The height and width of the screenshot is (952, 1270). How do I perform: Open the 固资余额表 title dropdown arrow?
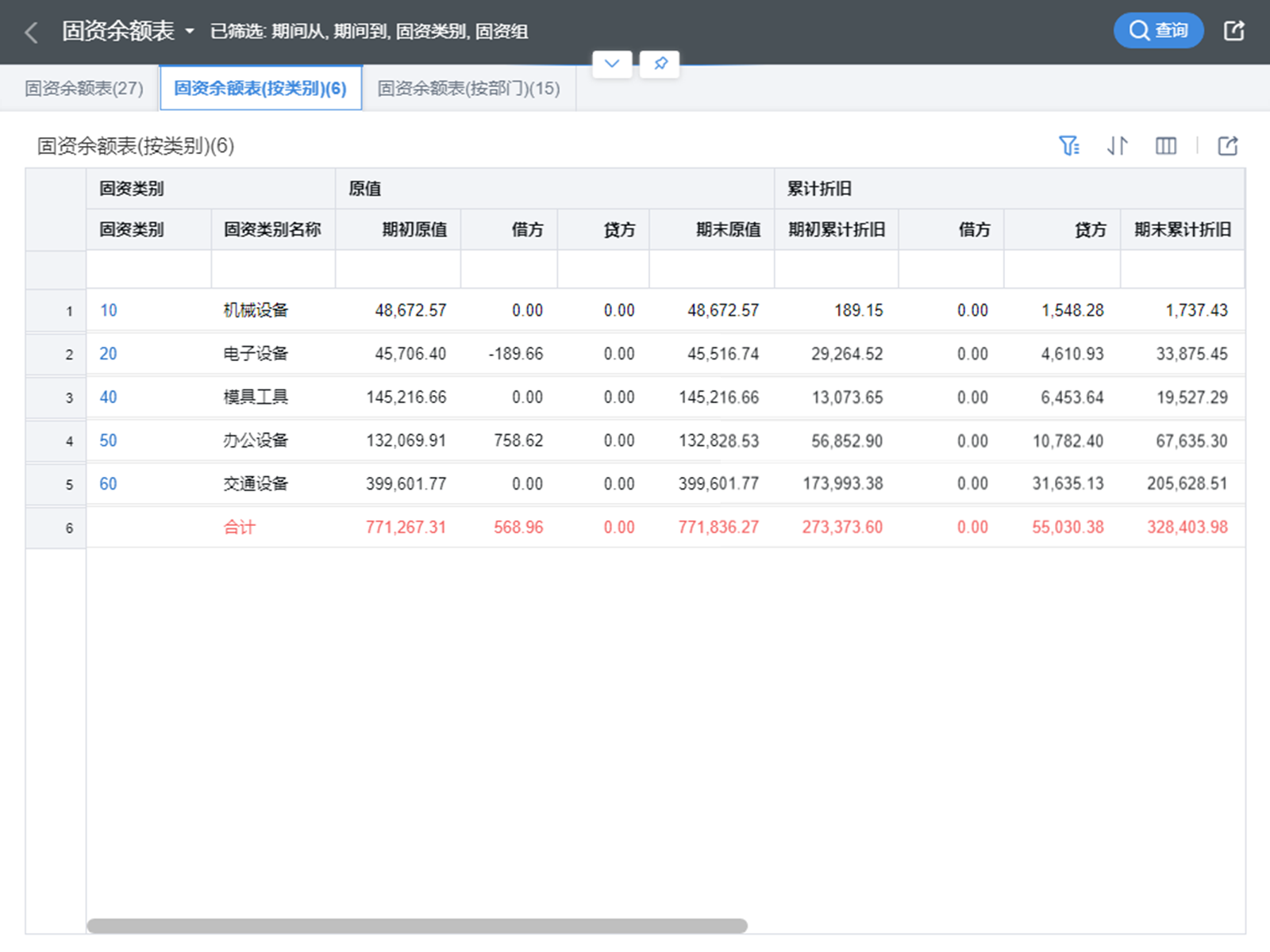coord(190,32)
